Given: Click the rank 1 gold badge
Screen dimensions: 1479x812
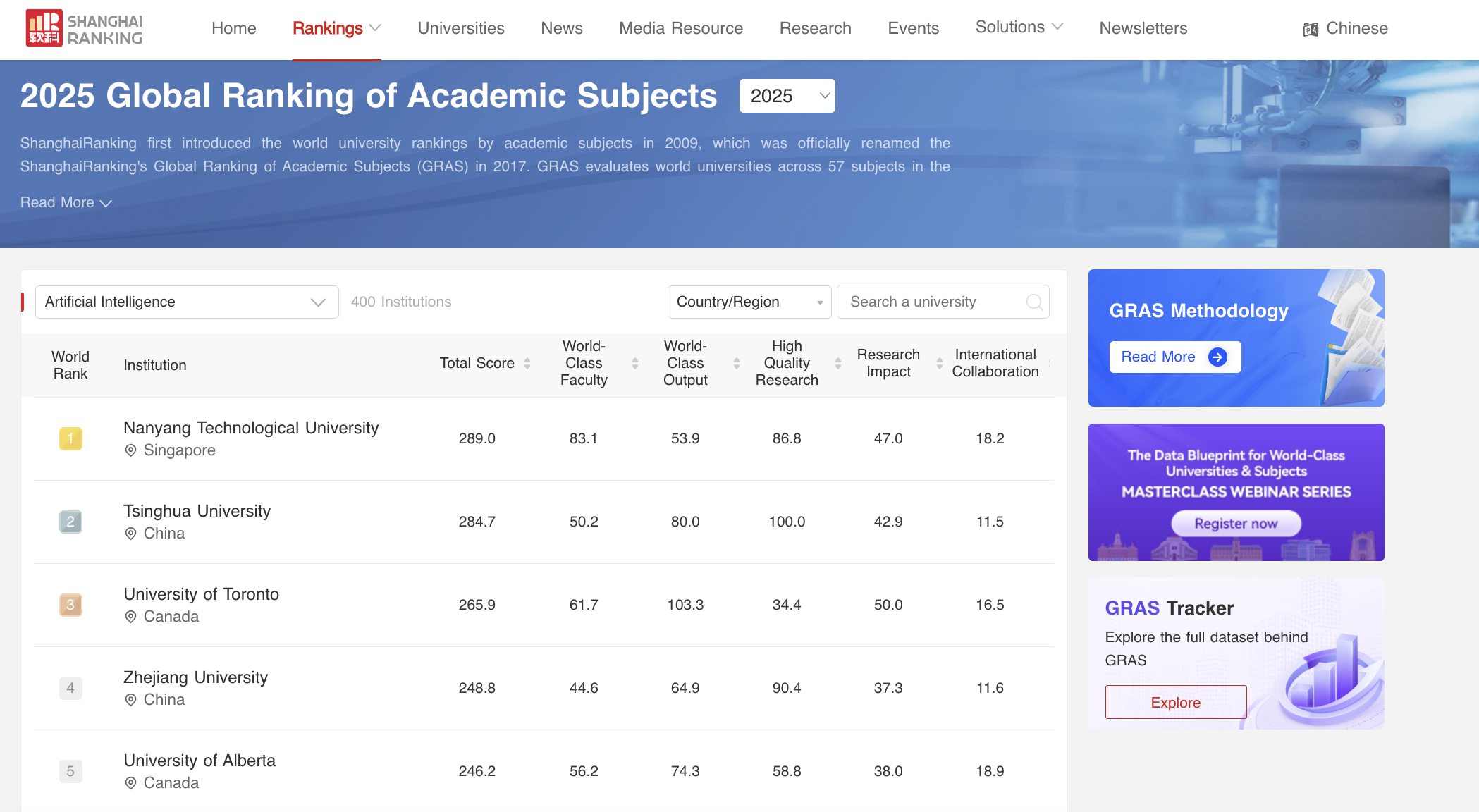Looking at the screenshot, I should tap(70, 438).
